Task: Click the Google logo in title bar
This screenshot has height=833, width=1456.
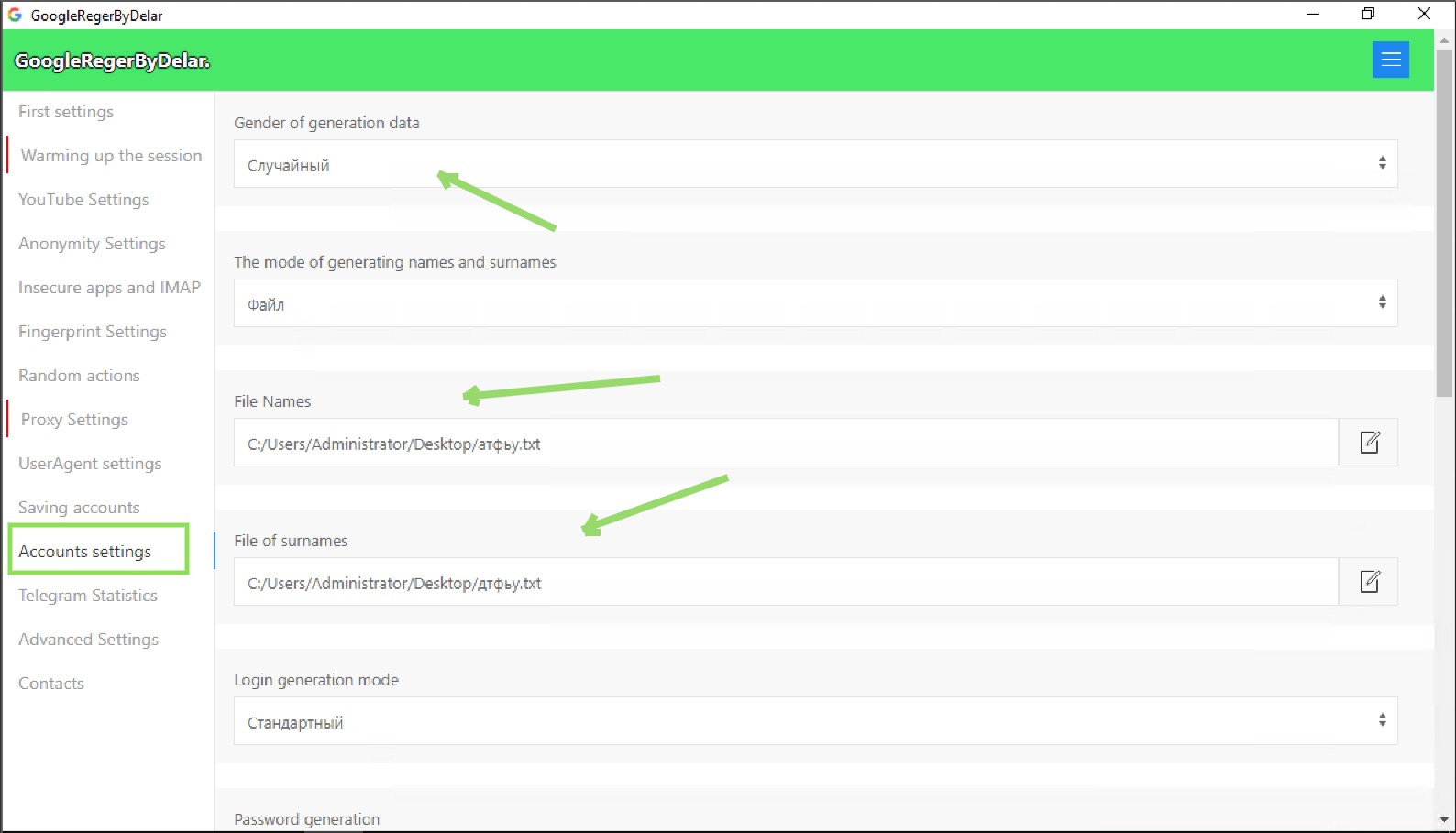Action: point(15,15)
